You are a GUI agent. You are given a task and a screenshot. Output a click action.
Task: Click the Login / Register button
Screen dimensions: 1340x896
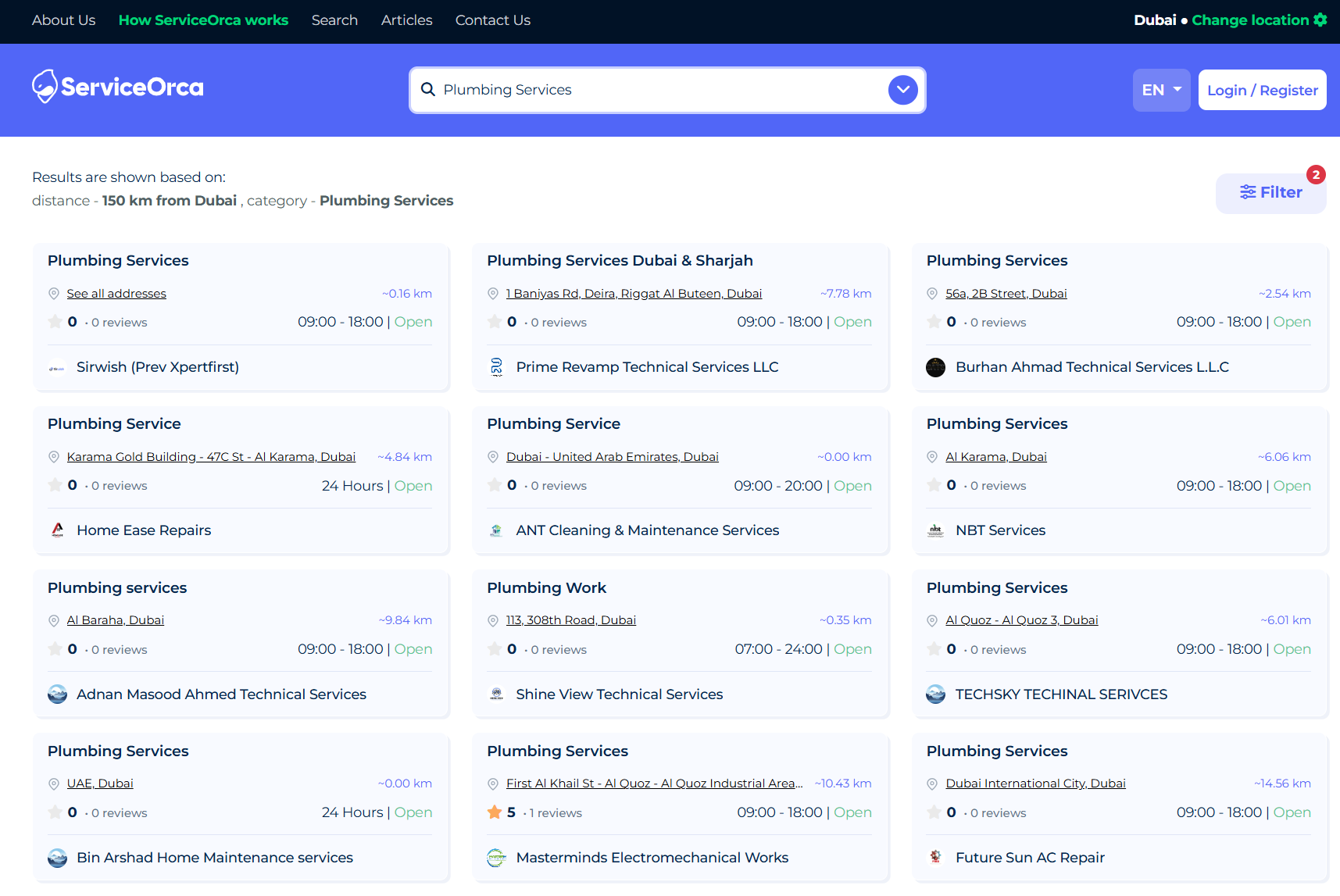tap(1262, 90)
